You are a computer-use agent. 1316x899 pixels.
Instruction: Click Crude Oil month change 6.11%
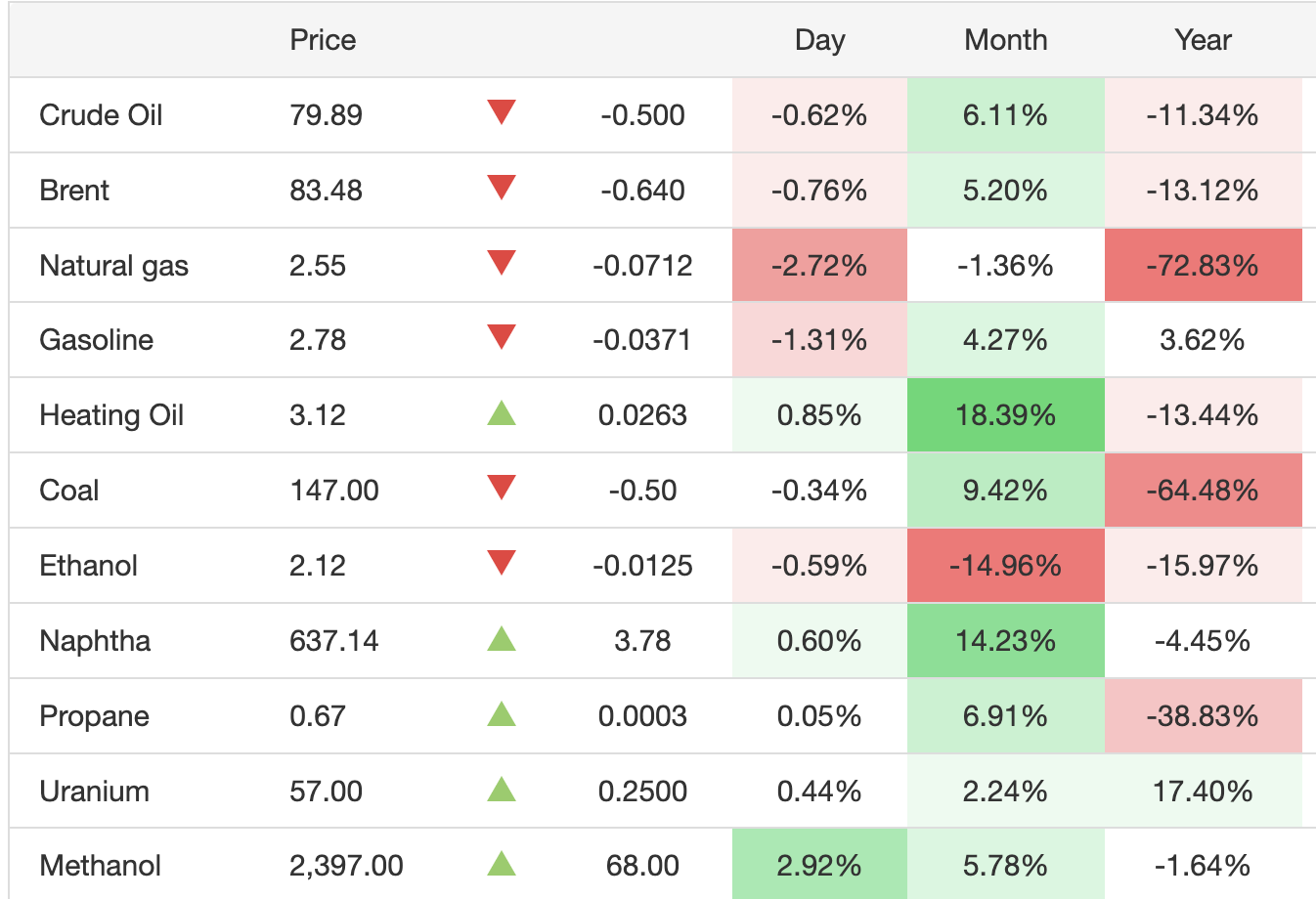click(x=1005, y=115)
